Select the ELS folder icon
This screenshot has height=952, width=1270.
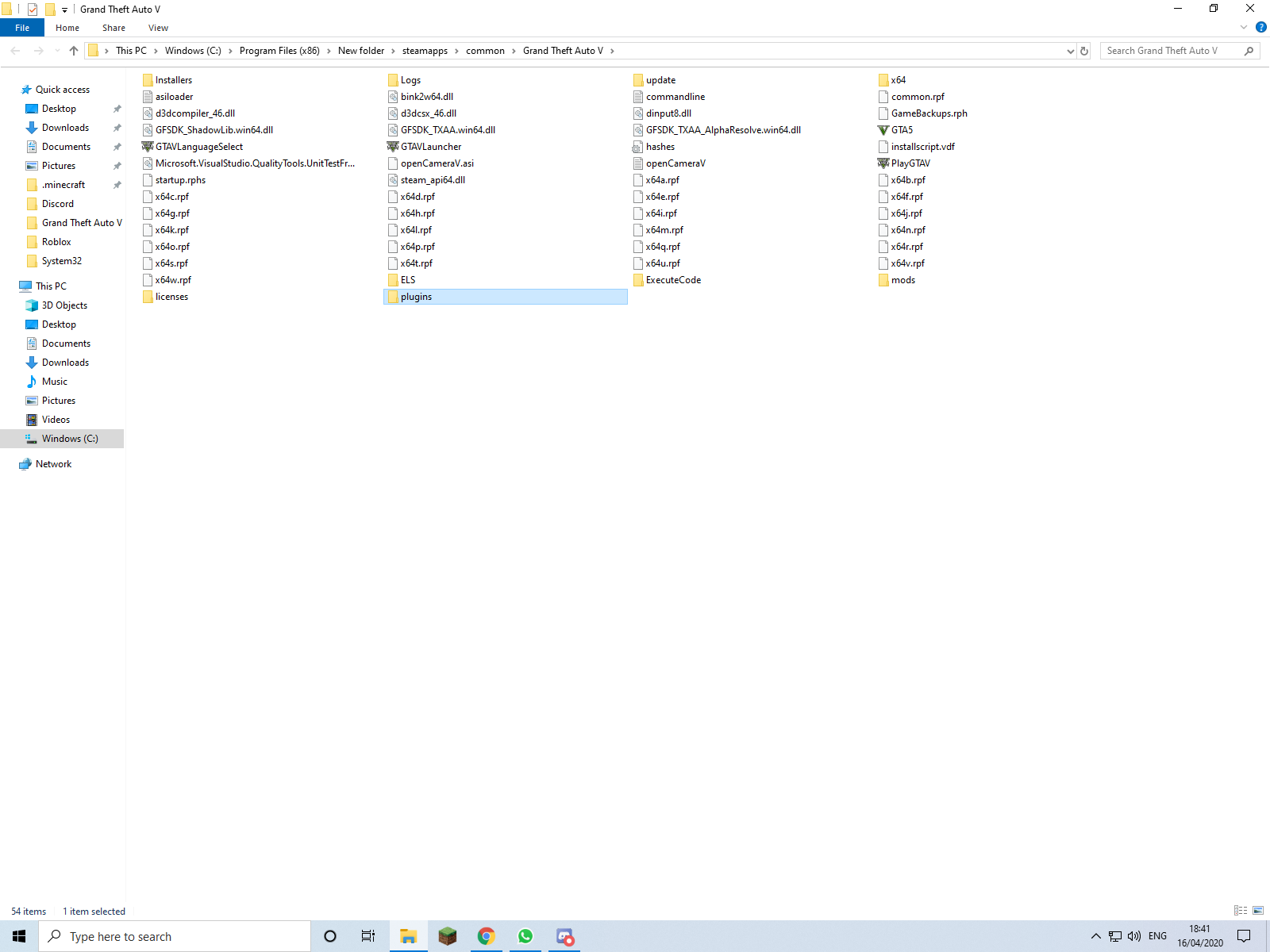[393, 280]
